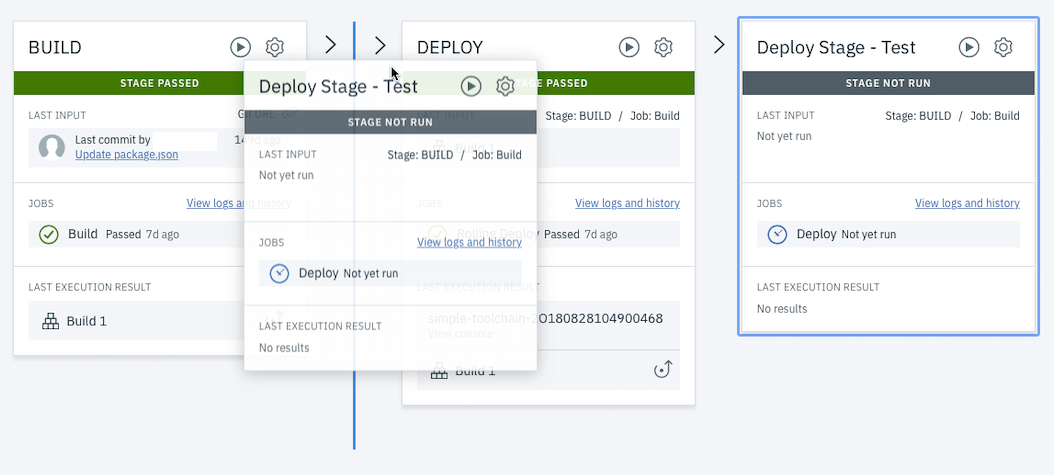Select Deploy Not yet run job in blue-outlined card
Viewport: 1054px width, 475px height.
[888, 234]
